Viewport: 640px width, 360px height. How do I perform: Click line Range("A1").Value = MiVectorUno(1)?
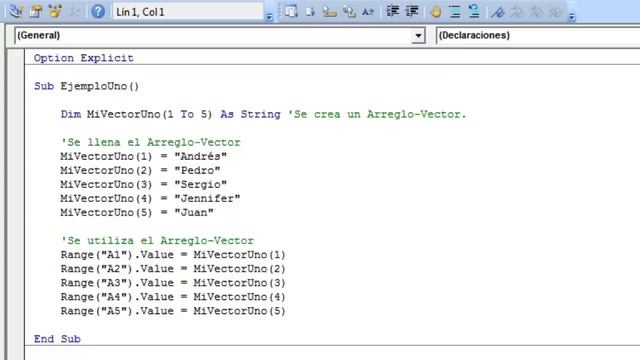click(x=173, y=255)
